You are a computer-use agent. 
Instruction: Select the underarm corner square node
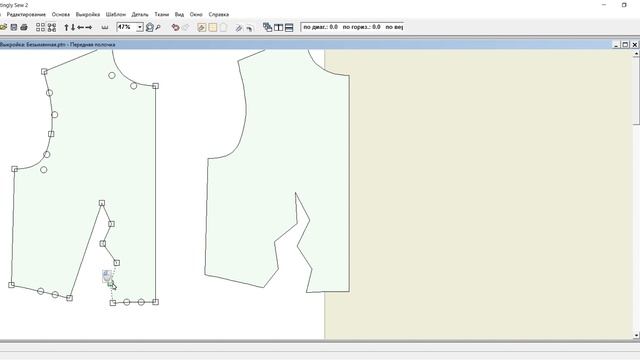[x=14, y=169]
